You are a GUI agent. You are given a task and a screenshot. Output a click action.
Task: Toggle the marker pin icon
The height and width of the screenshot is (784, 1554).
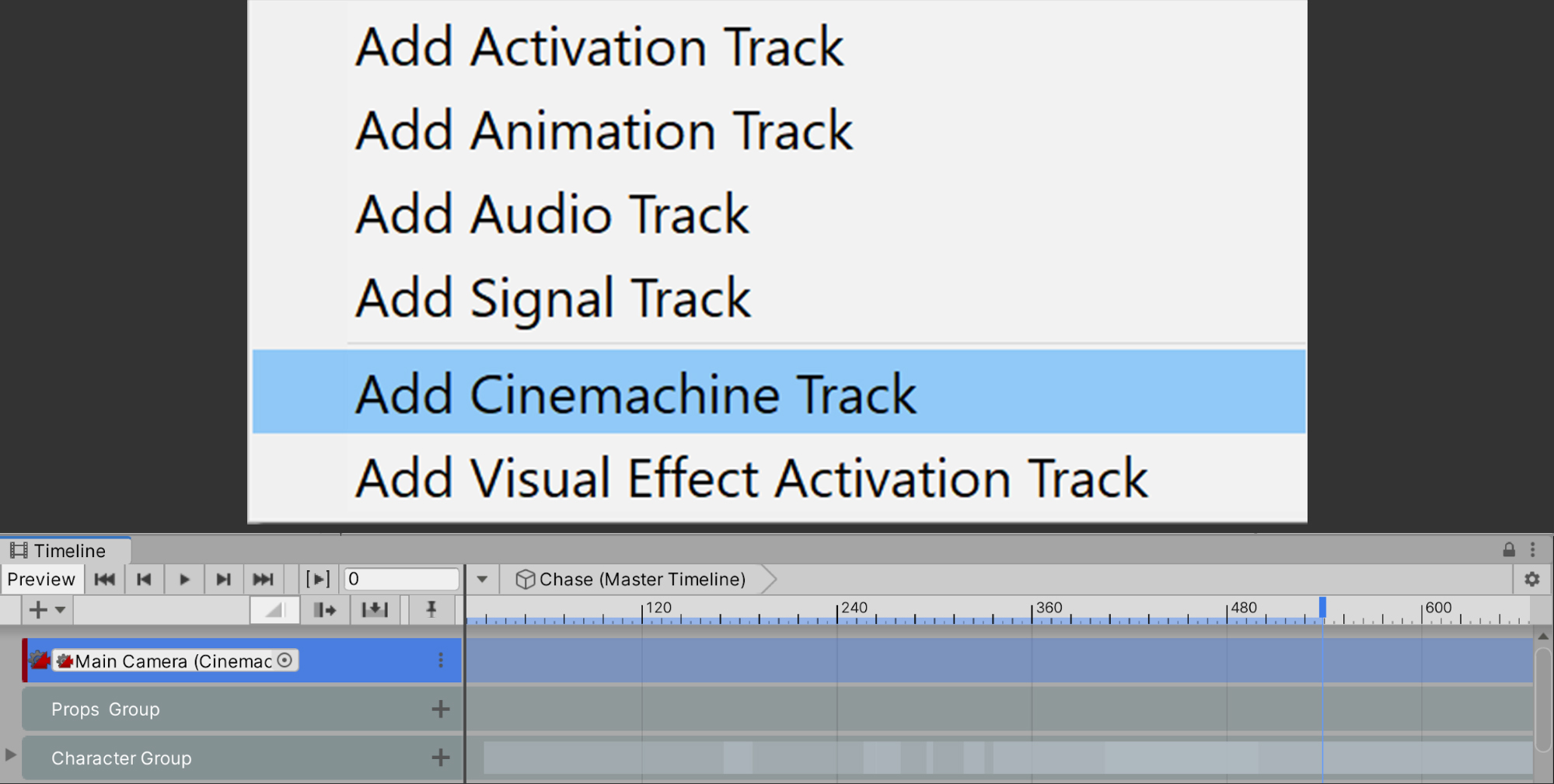tap(431, 610)
